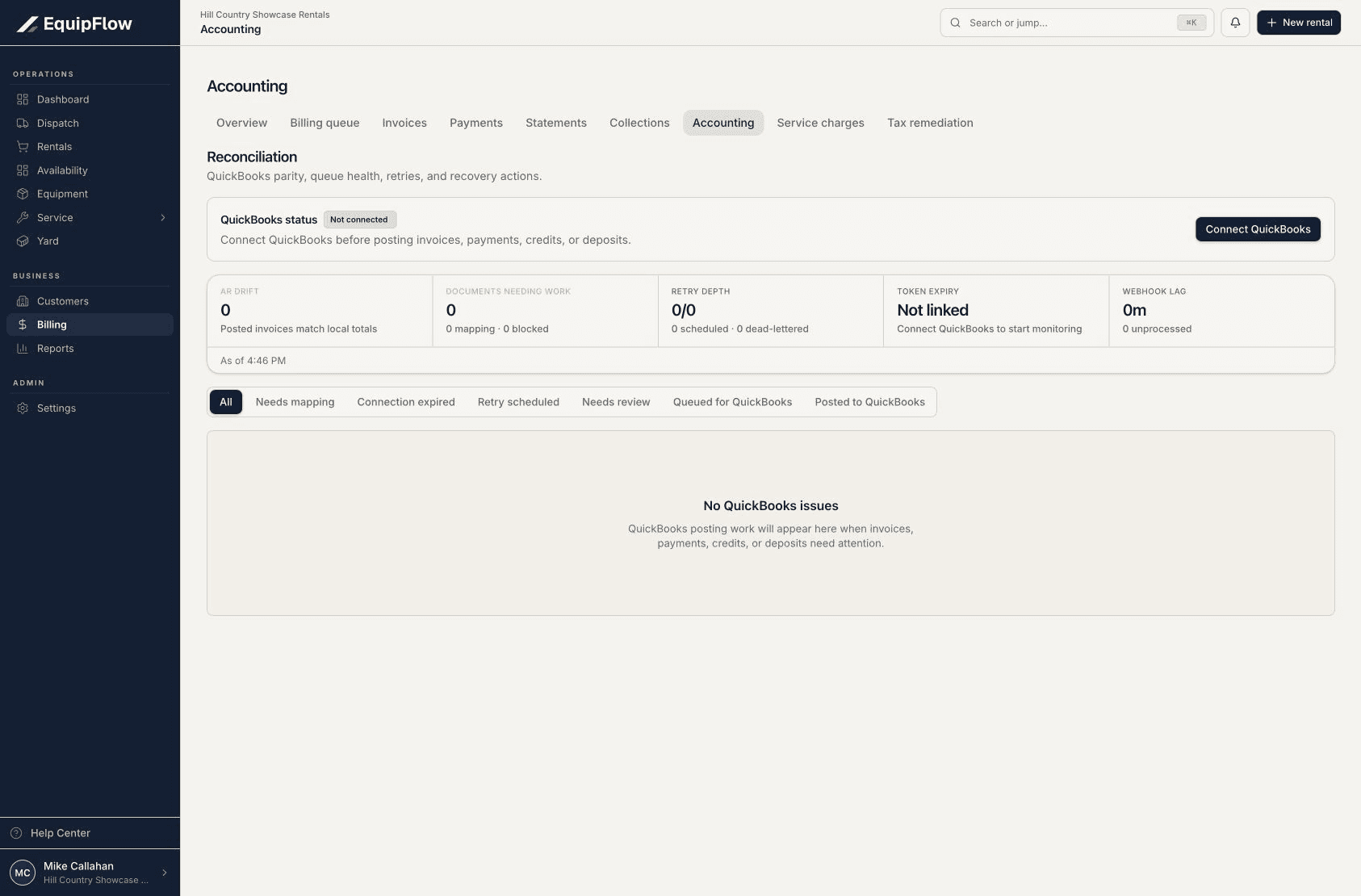This screenshot has height=896, width=1361.
Task: Expand the Mike Callahan account chevron
Action: pyautogui.click(x=165, y=873)
